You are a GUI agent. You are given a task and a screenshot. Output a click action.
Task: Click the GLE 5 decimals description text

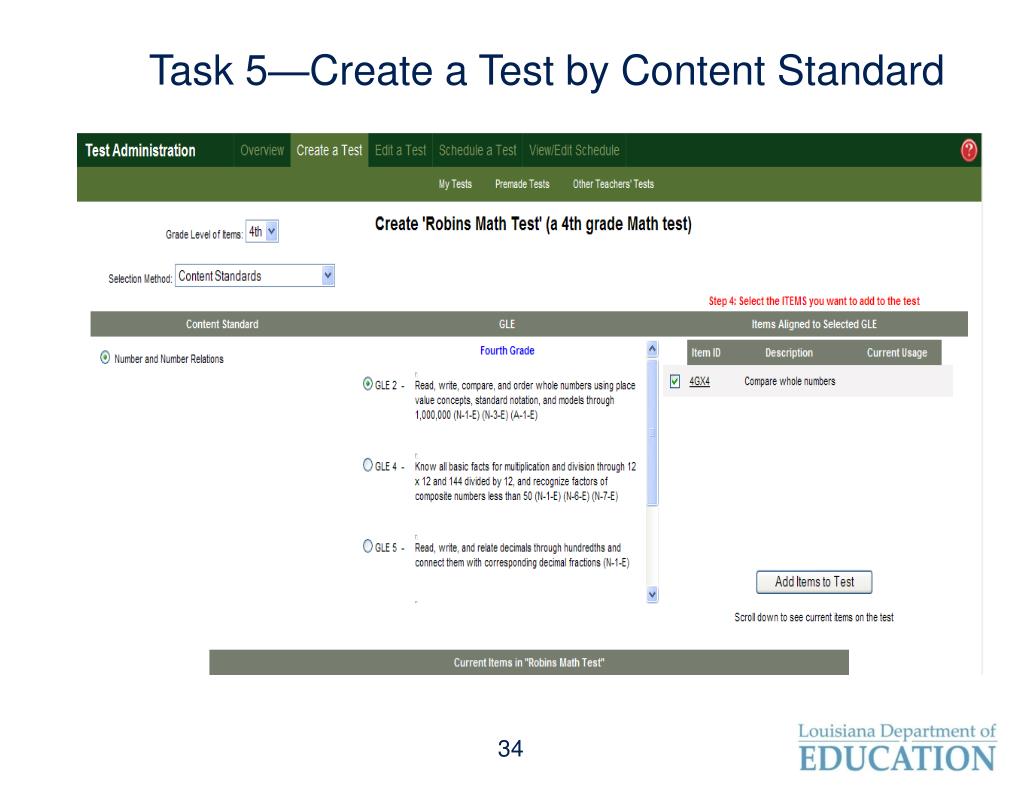pos(522,555)
